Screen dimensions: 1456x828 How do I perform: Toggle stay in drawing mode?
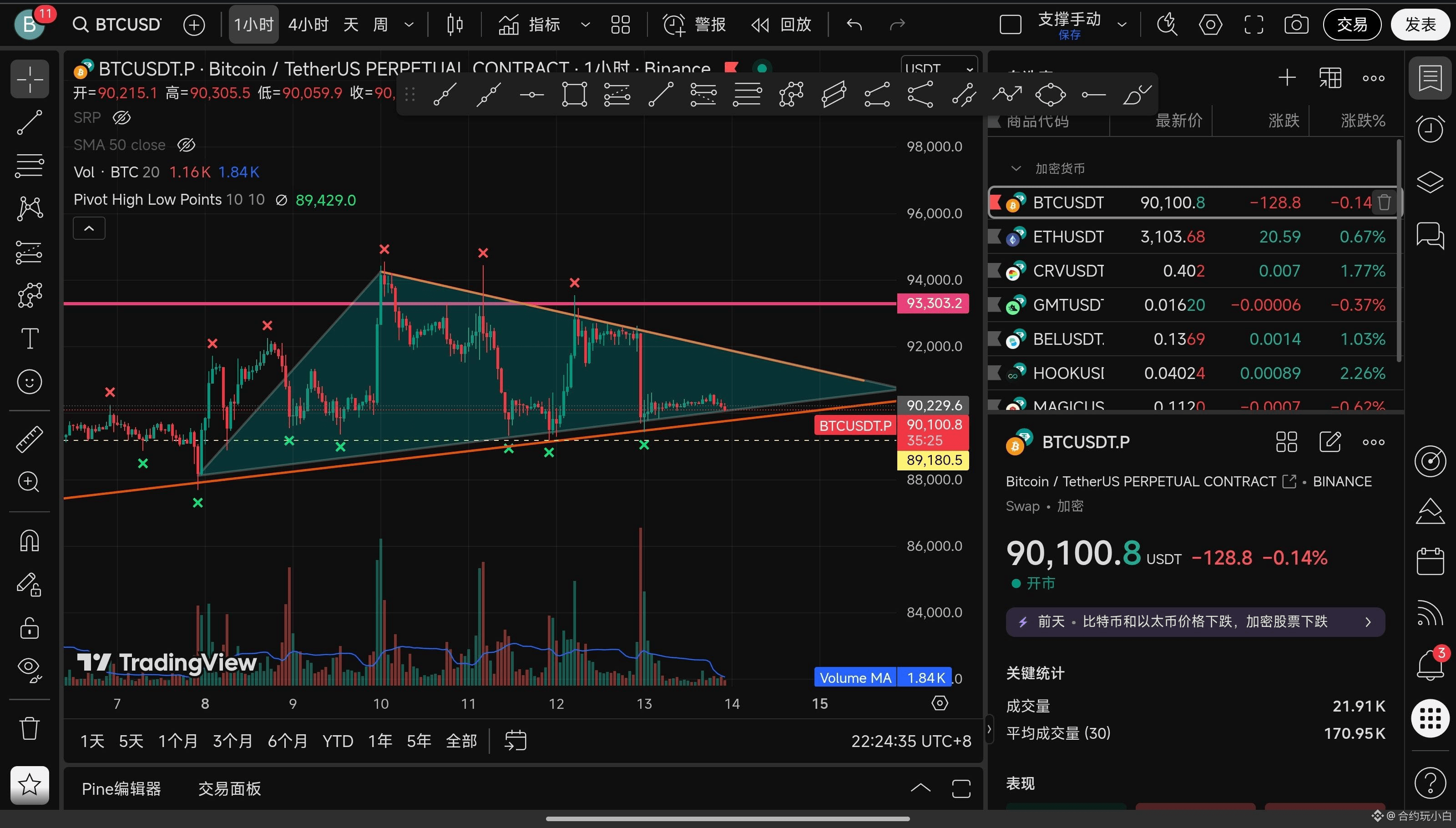[x=30, y=584]
